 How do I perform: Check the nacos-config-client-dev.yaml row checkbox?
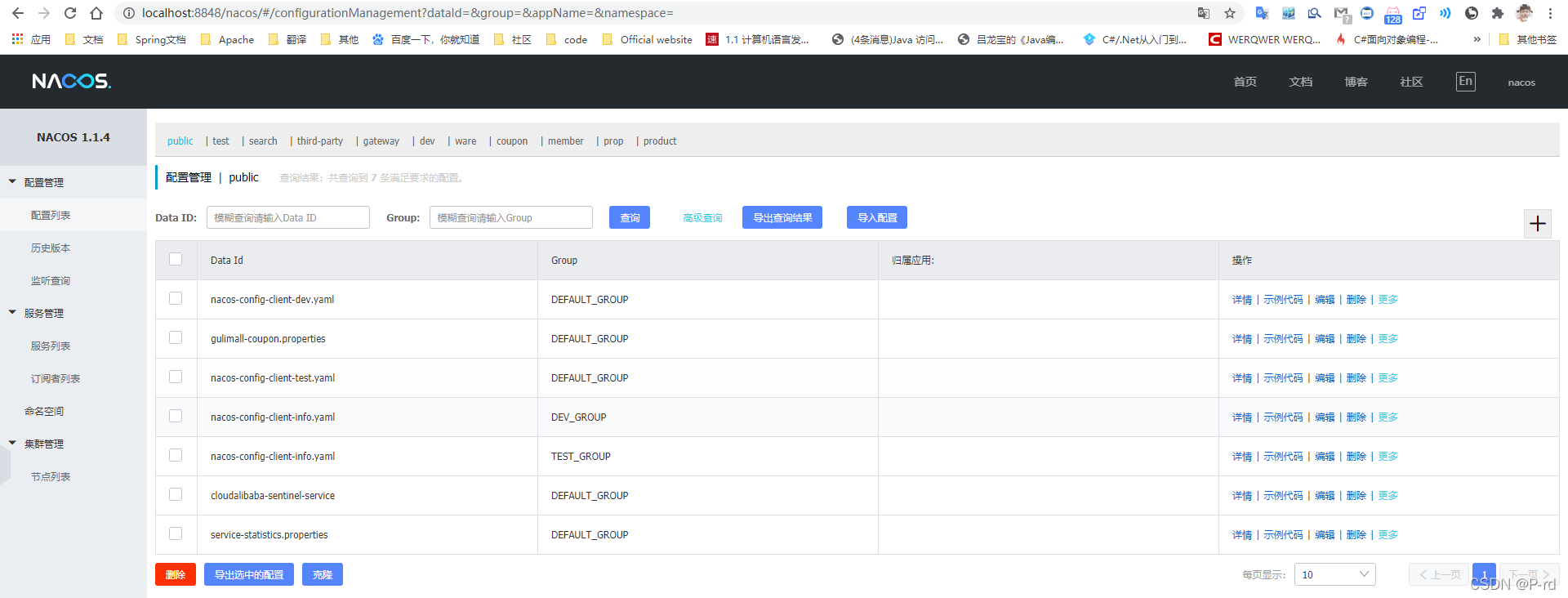176,298
